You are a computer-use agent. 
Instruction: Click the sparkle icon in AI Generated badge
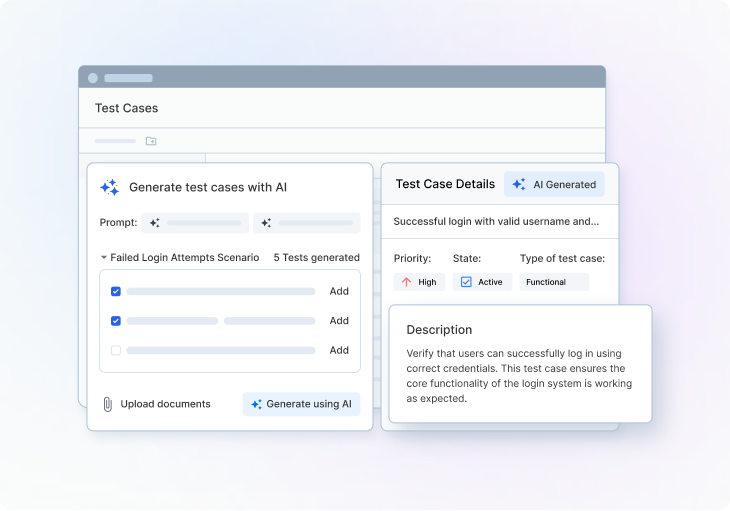click(518, 184)
